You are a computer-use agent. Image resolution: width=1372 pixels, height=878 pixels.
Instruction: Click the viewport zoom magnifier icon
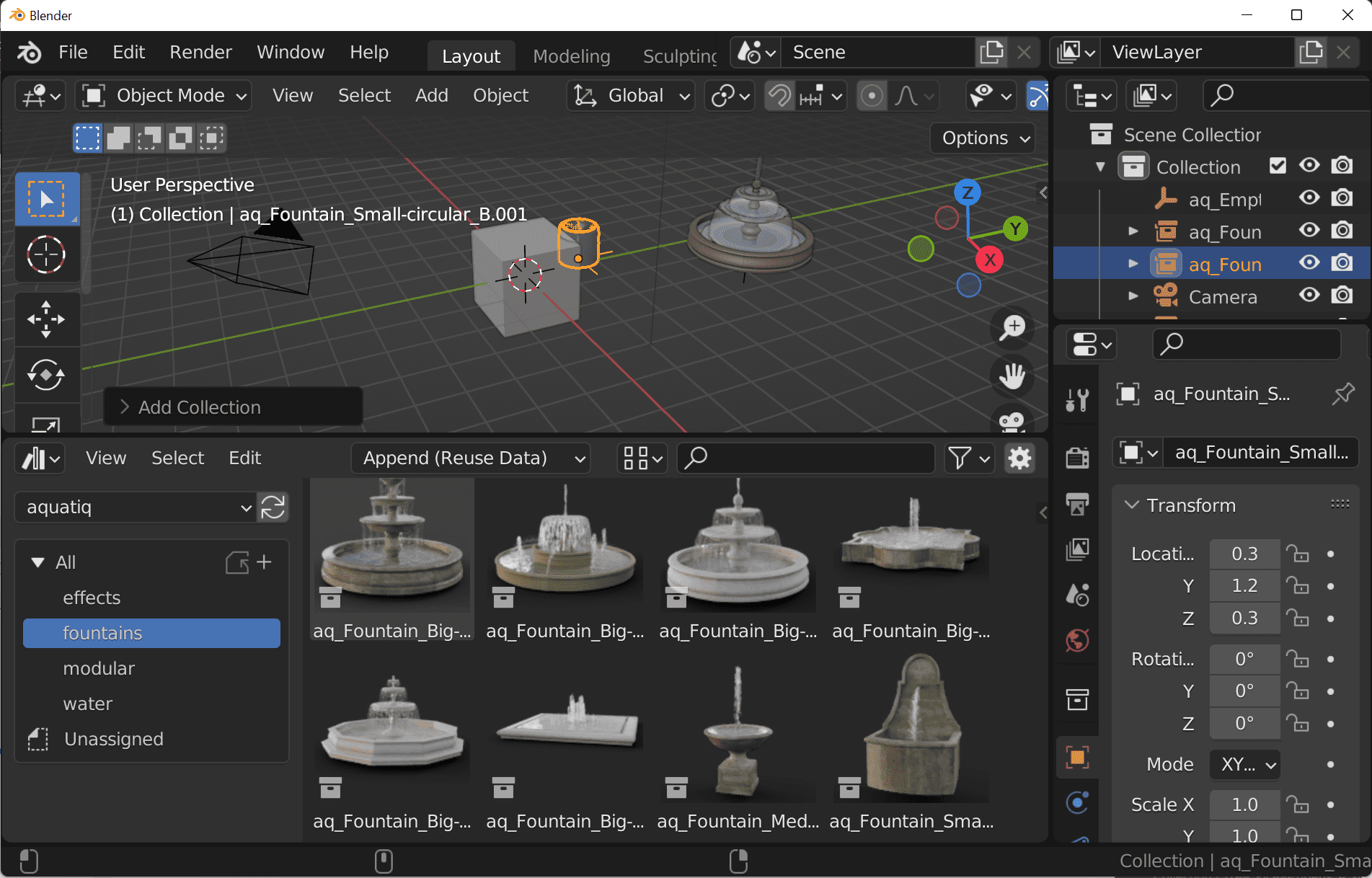click(1012, 327)
